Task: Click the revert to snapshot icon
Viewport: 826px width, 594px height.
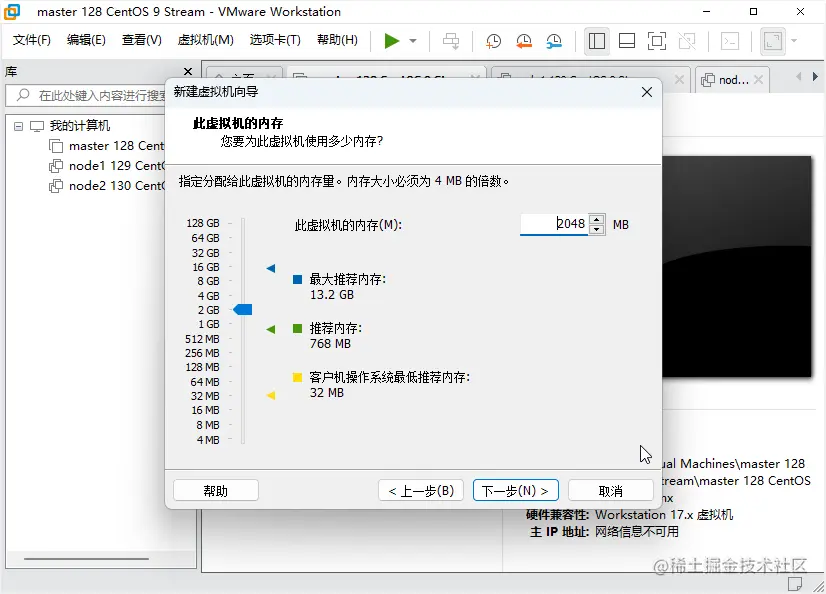Action: (x=524, y=41)
